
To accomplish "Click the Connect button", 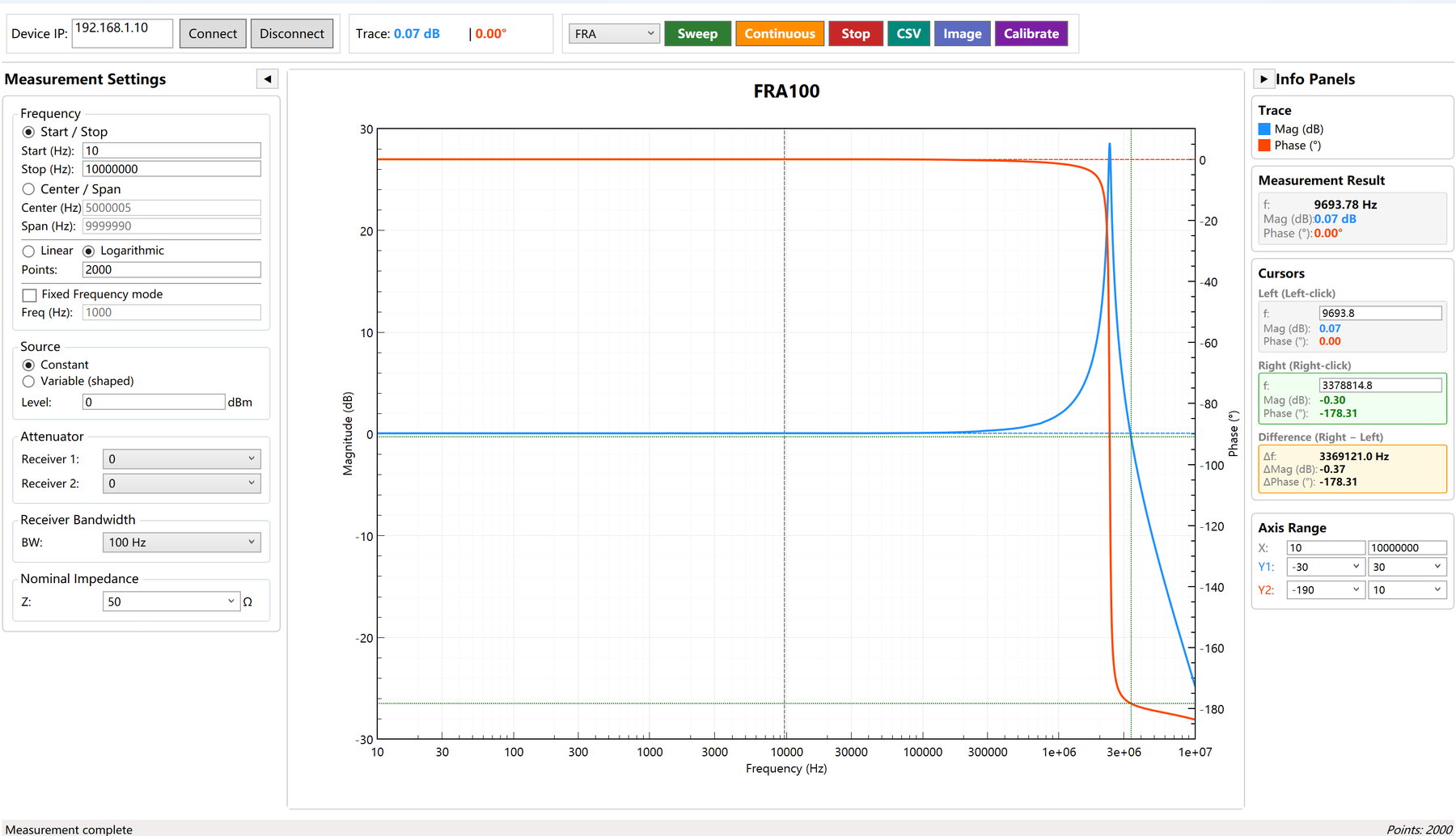I will click(213, 34).
